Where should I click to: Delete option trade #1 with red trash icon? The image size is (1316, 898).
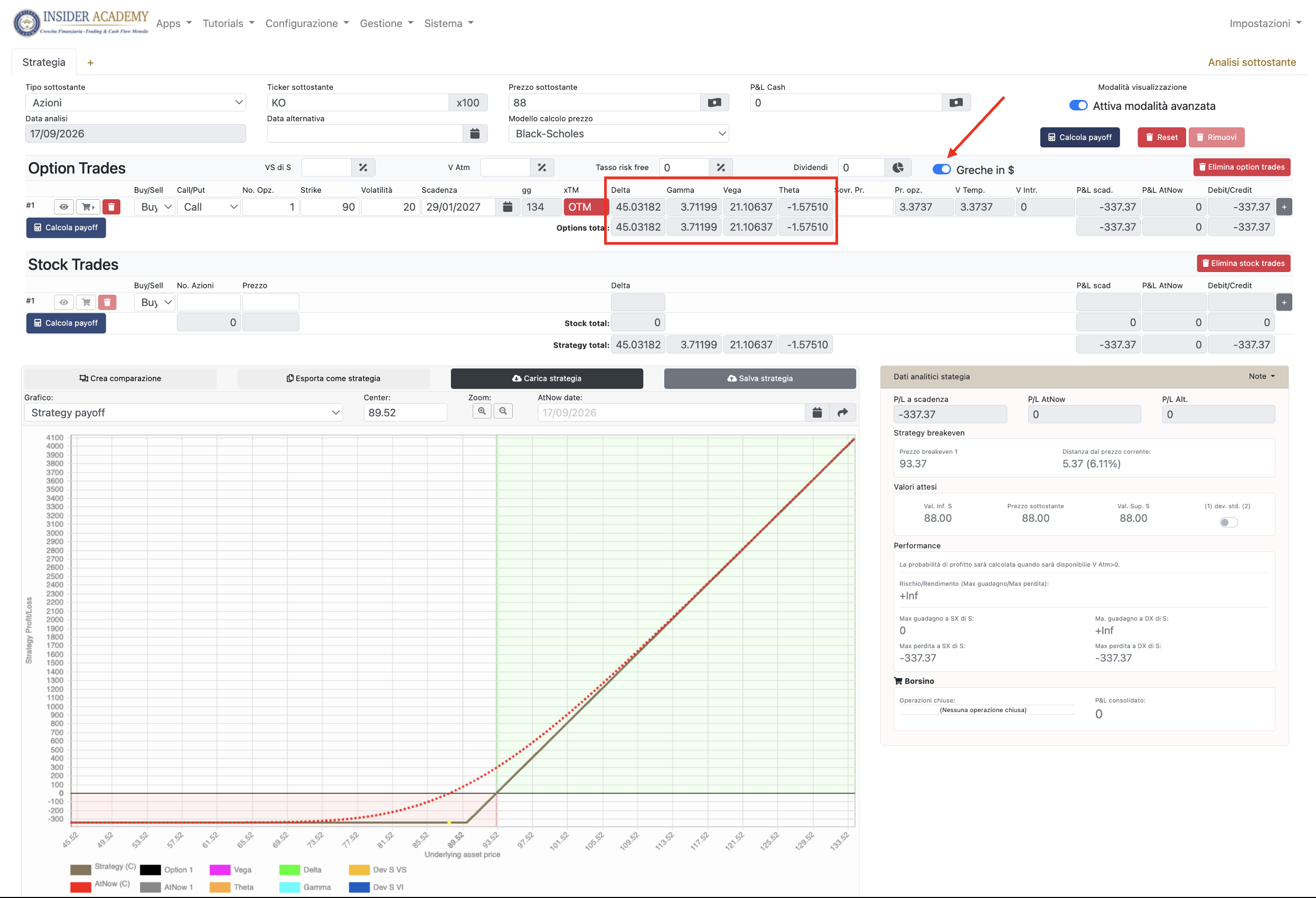(x=111, y=207)
